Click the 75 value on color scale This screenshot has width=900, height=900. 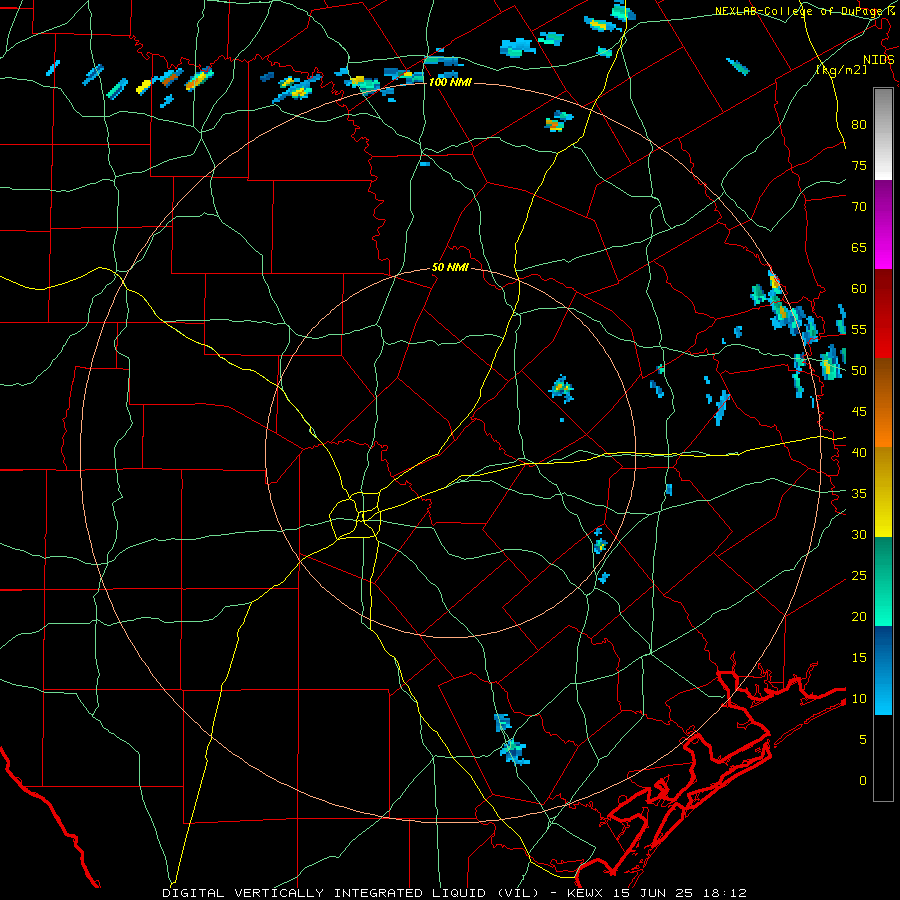[x=859, y=165]
